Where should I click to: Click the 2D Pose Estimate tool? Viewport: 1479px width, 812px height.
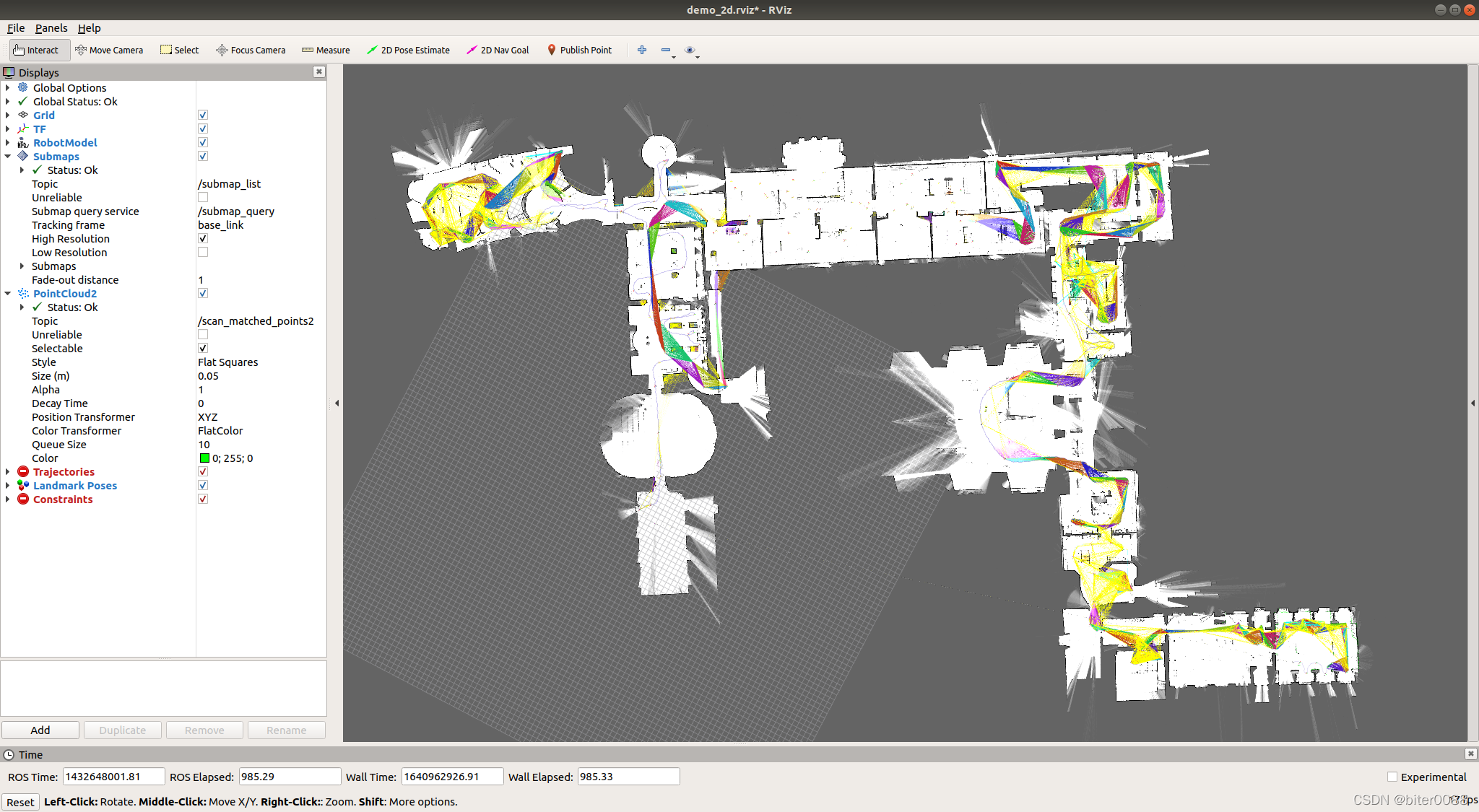(x=408, y=50)
